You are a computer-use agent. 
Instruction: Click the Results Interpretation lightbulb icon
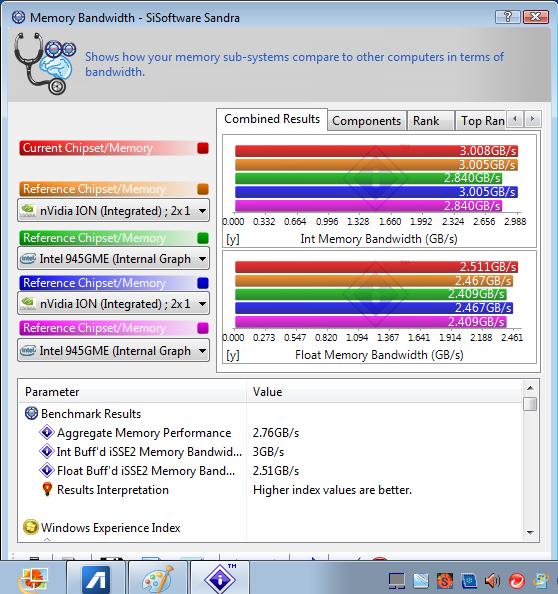pyautogui.click(x=47, y=489)
